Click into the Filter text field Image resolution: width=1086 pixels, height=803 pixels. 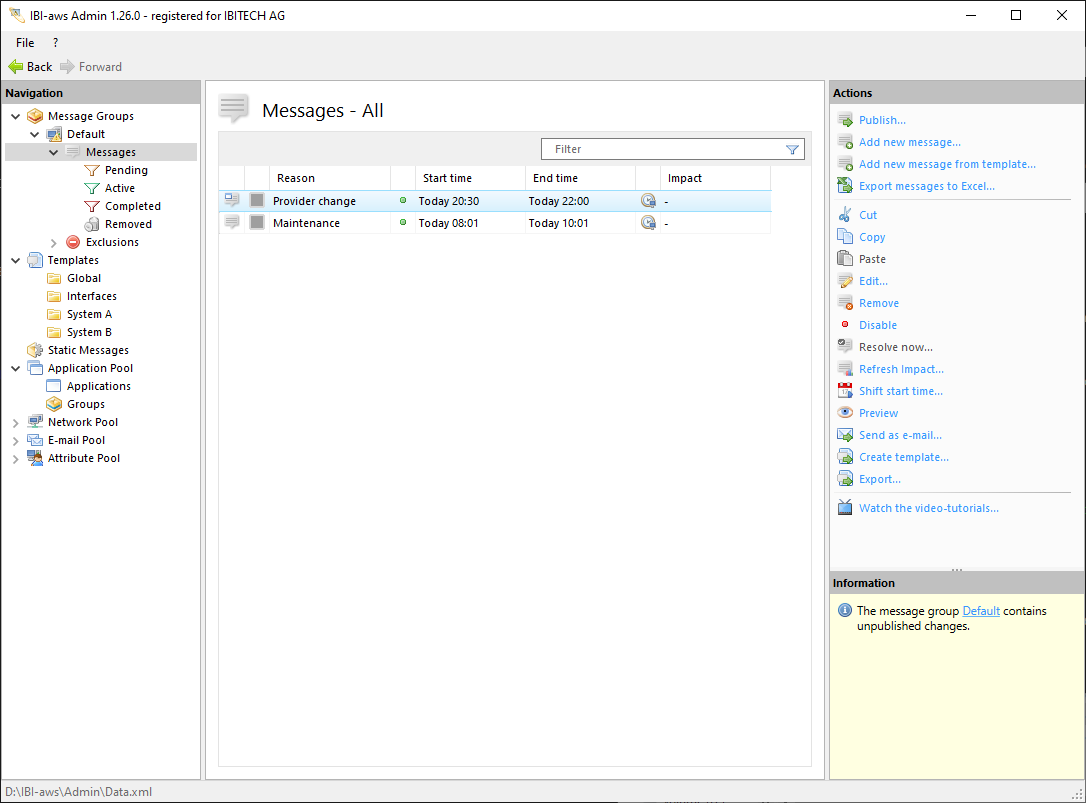click(660, 149)
